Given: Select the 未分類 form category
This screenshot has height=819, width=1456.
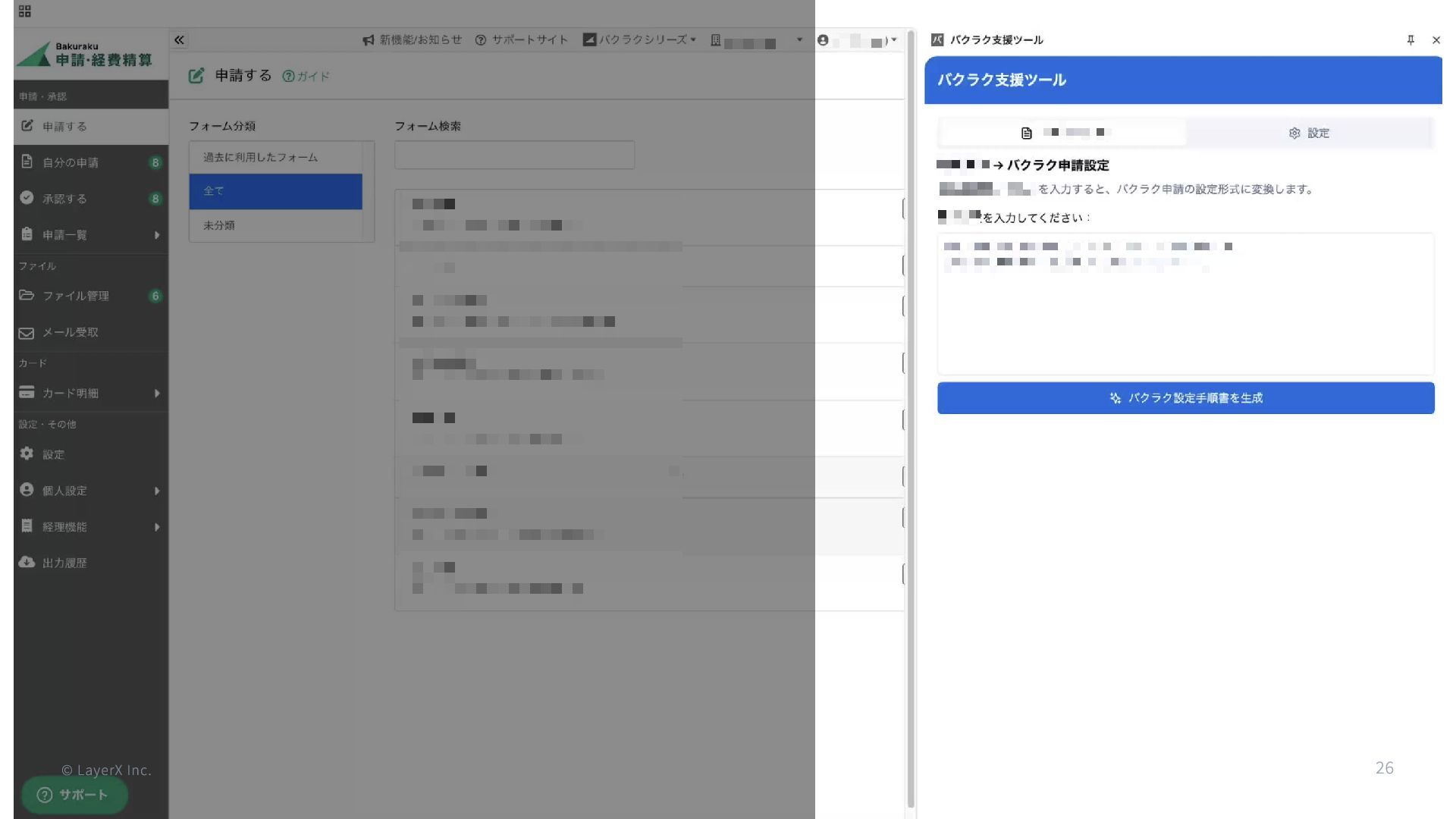Looking at the screenshot, I should (276, 225).
